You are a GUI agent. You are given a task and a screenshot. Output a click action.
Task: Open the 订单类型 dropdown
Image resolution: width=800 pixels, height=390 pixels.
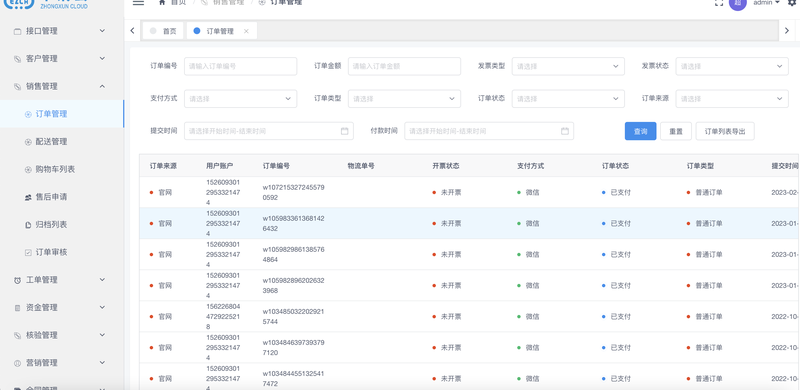[404, 99]
